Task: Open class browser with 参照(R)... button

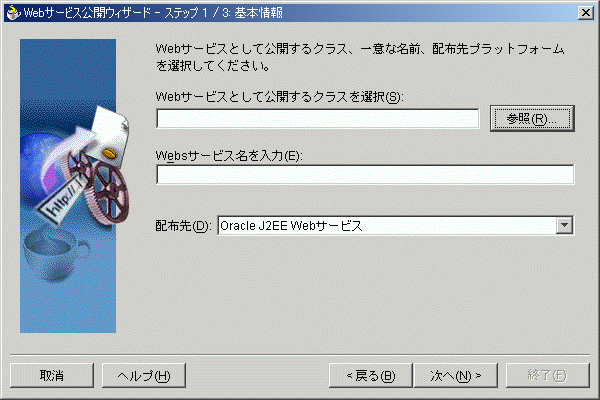Action: (532, 119)
